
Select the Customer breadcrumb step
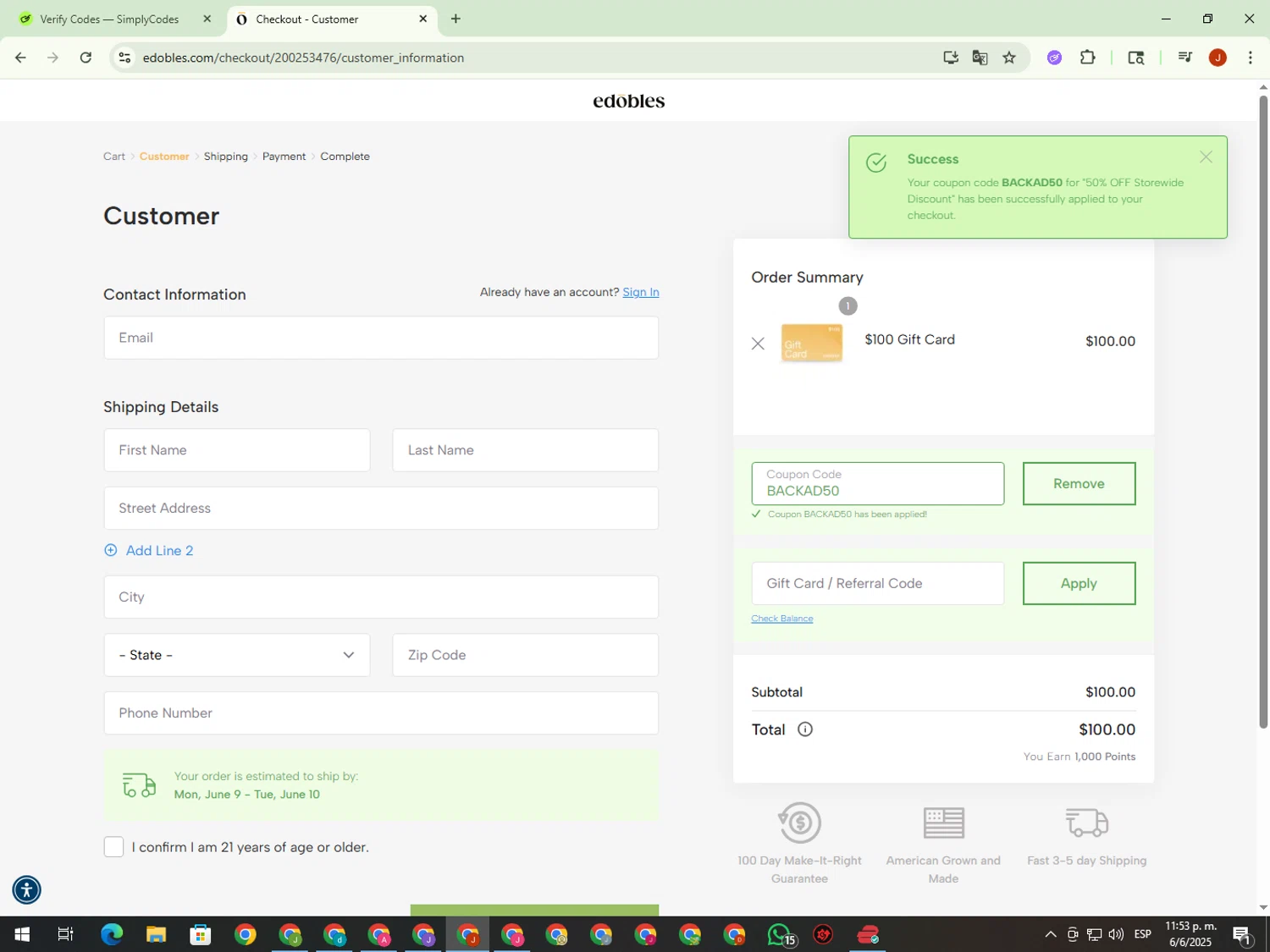click(164, 157)
